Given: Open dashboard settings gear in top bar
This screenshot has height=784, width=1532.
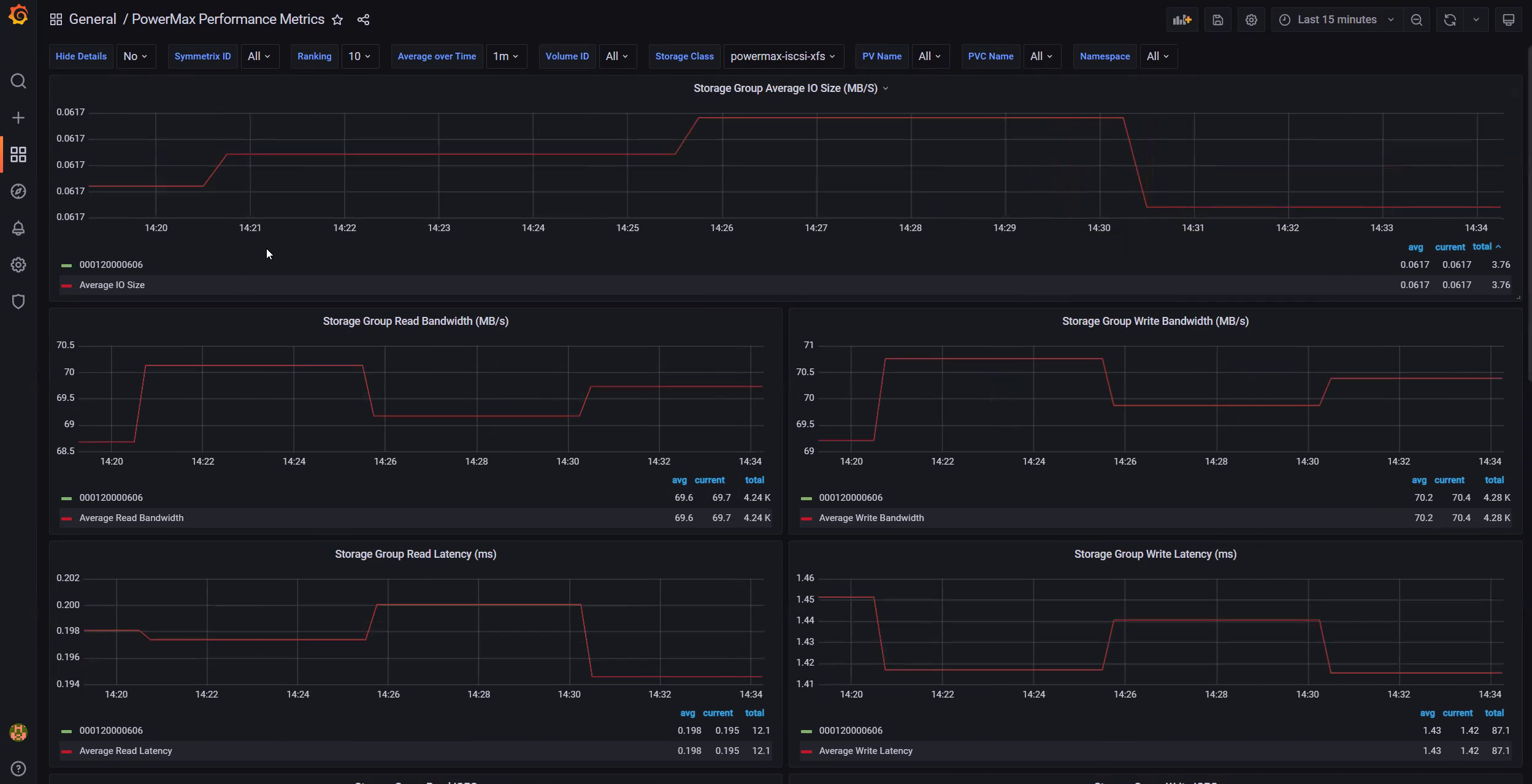Looking at the screenshot, I should (1251, 20).
